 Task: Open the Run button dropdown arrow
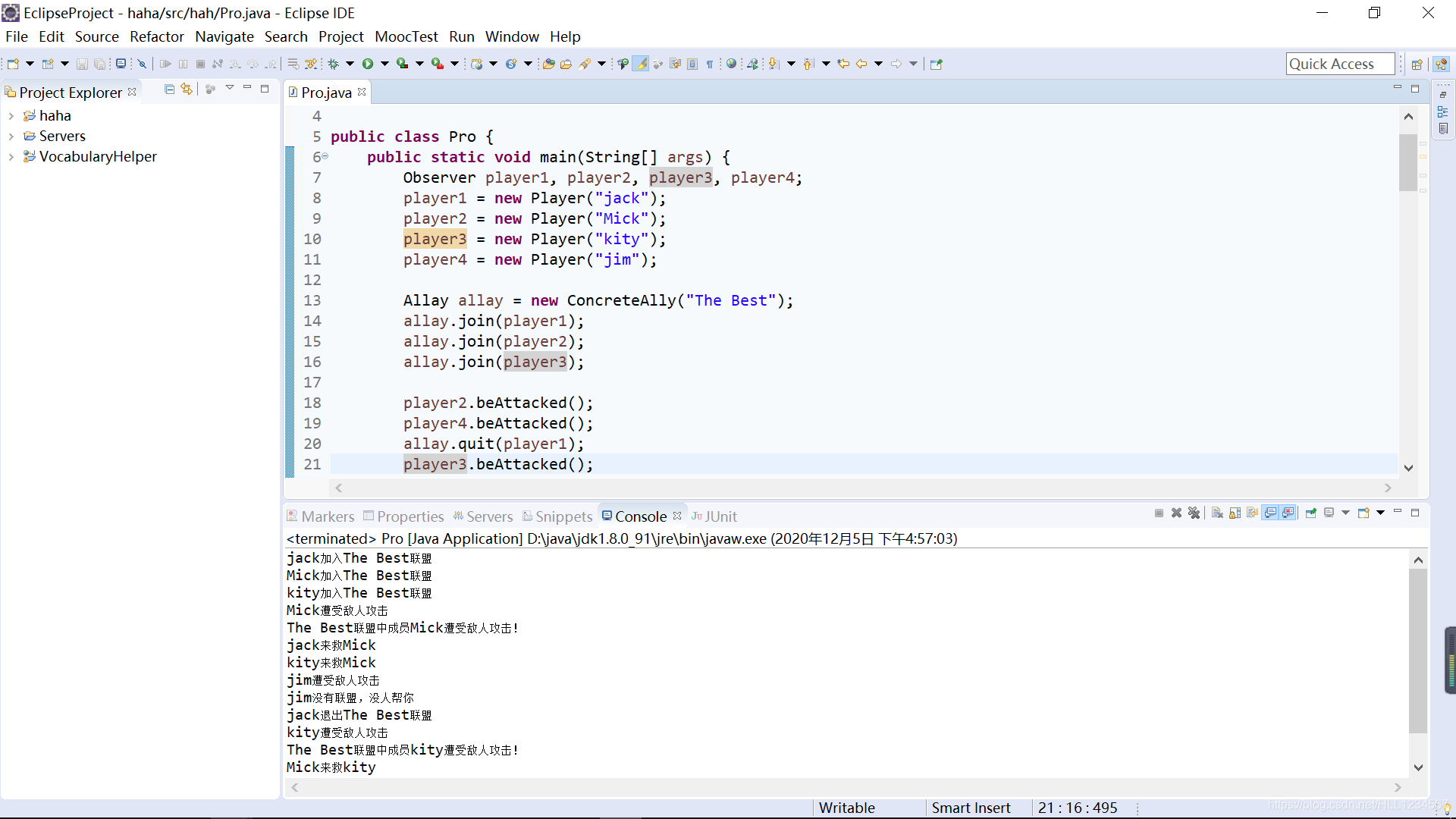[x=384, y=64]
